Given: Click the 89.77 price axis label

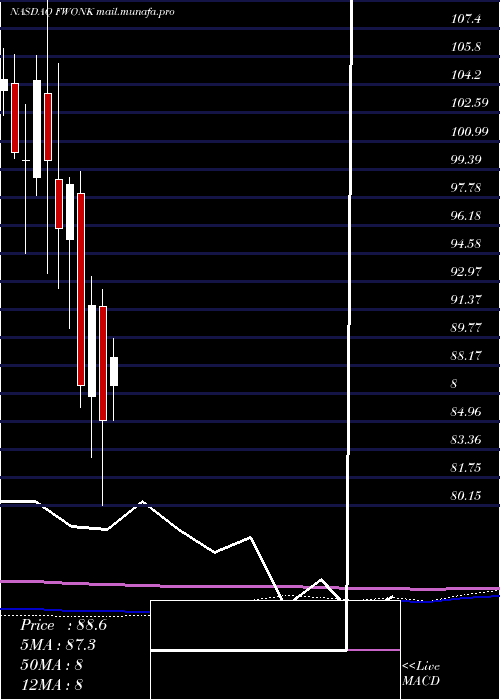Looking at the screenshot, I should coord(466,328).
